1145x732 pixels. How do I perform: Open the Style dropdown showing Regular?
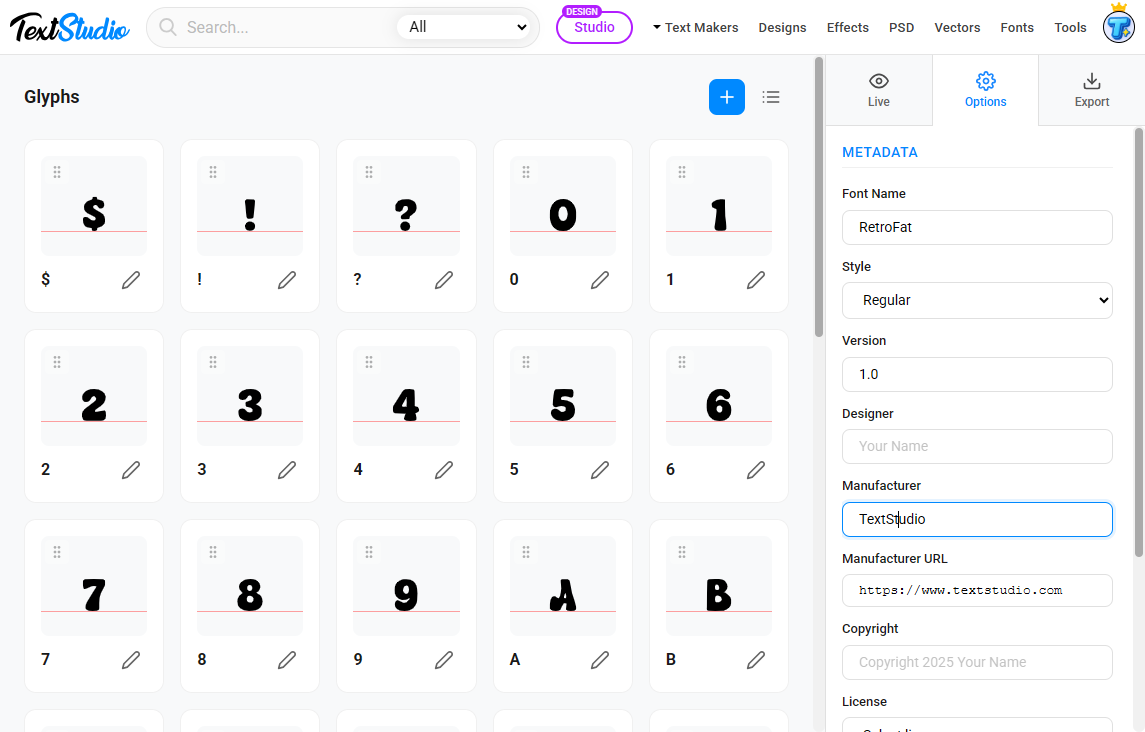[977, 300]
